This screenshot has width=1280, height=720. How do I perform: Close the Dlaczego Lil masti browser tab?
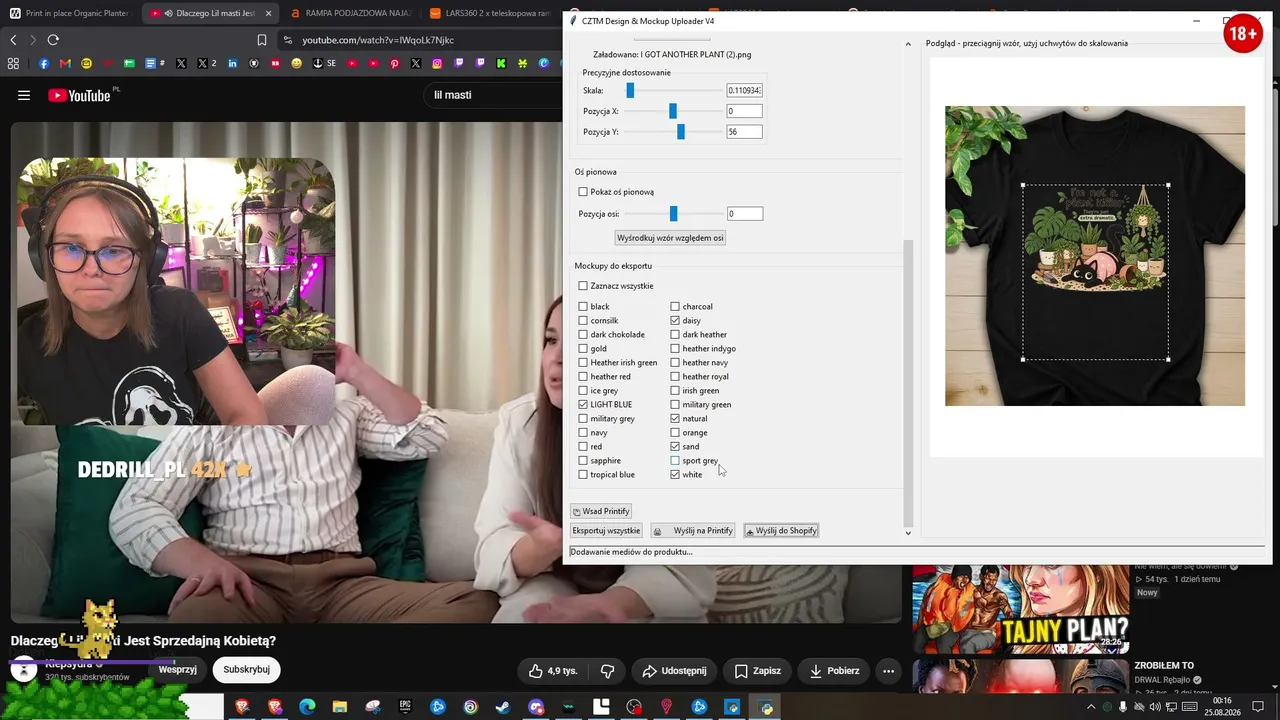(267, 13)
